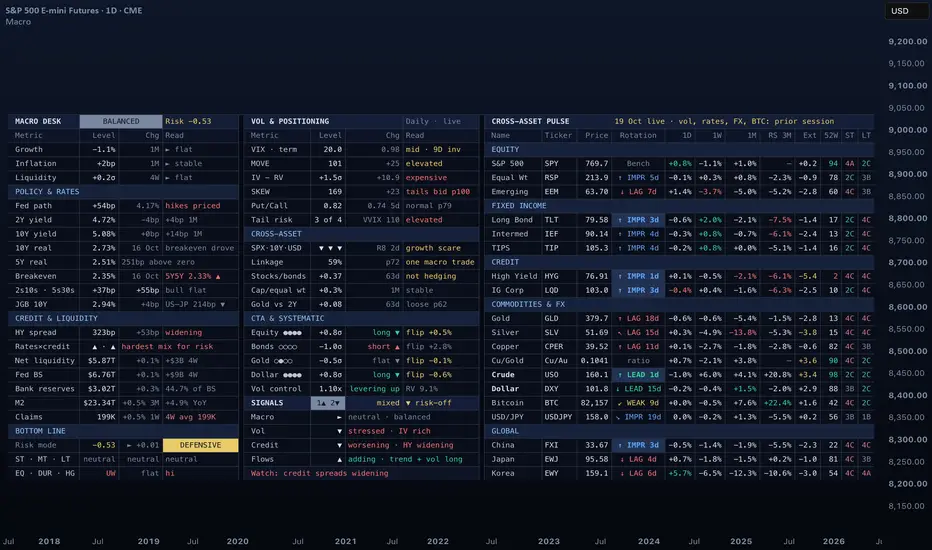This screenshot has height=550, width=932.
Task: Click 'Watch: credit spreads widening' note
Action: pyautogui.click(x=319, y=473)
